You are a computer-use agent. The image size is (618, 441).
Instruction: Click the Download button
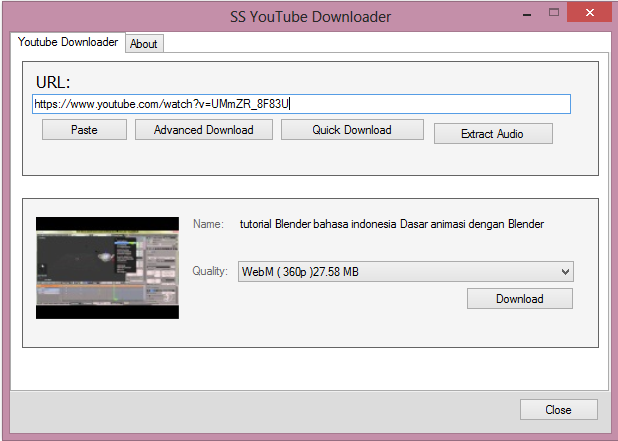coord(519,299)
